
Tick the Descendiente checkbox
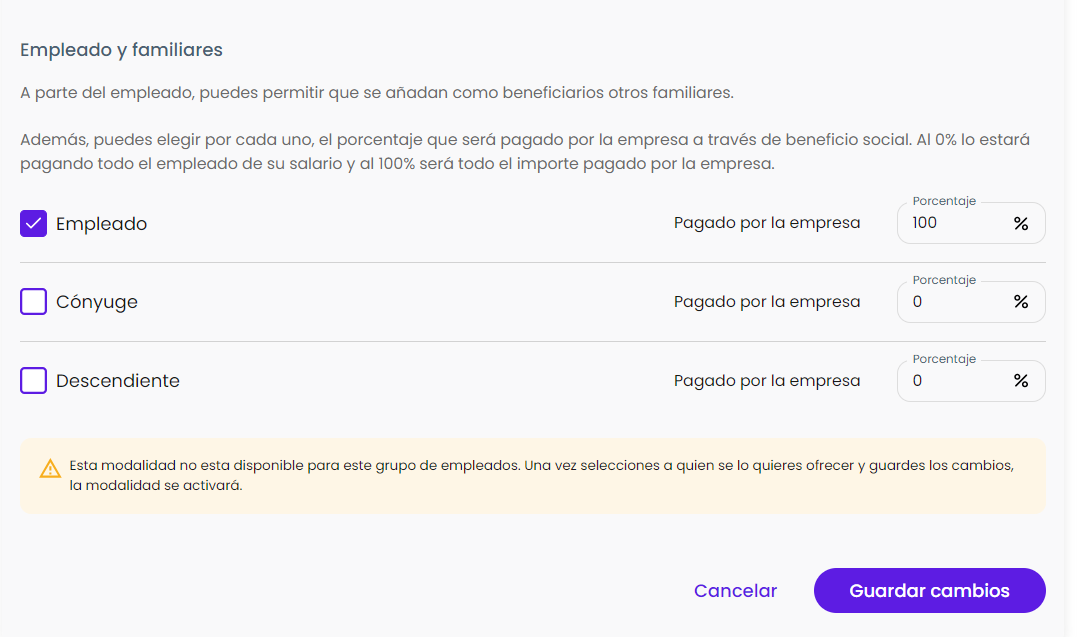tap(34, 380)
